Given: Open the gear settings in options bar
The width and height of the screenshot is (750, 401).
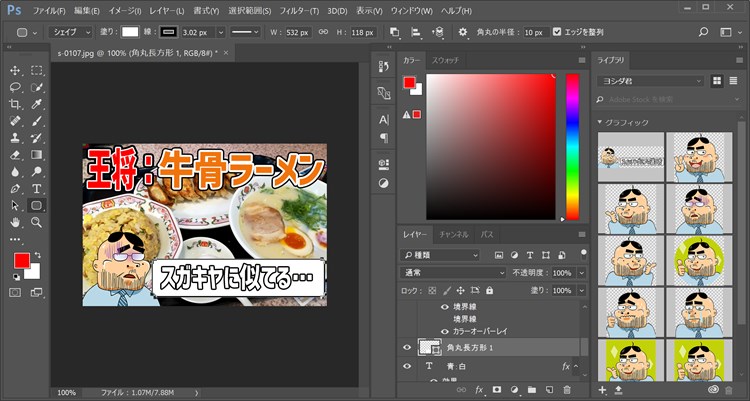Looking at the screenshot, I should pyautogui.click(x=463, y=32).
